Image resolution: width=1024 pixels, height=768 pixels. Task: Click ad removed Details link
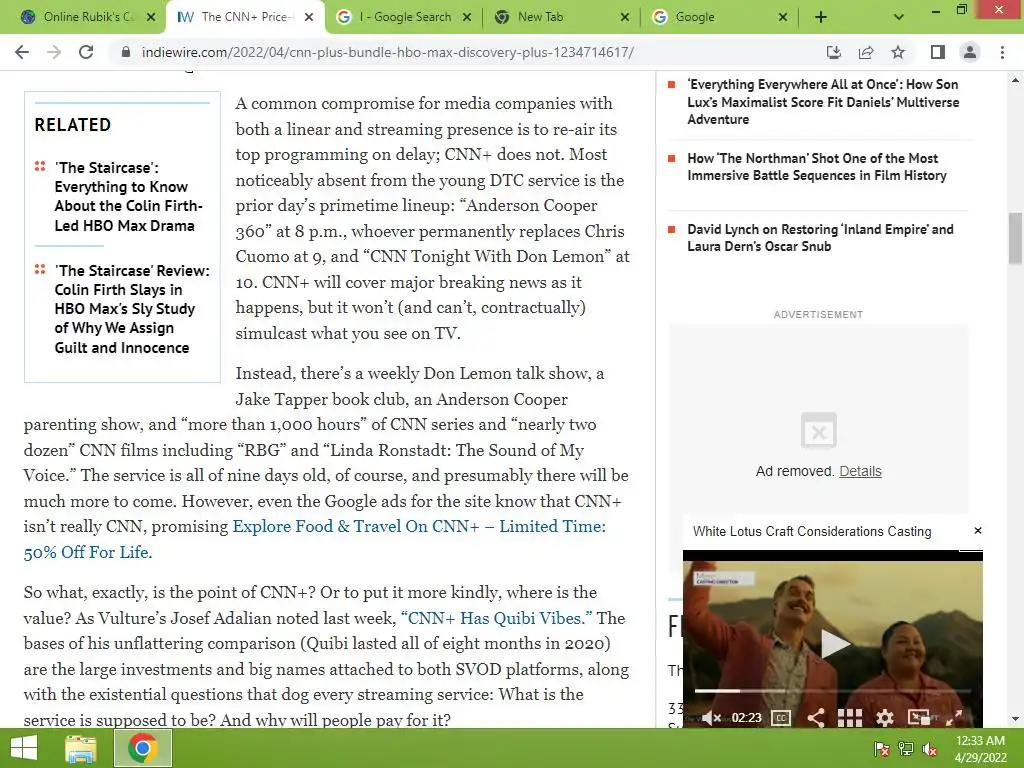click(860, 471)
